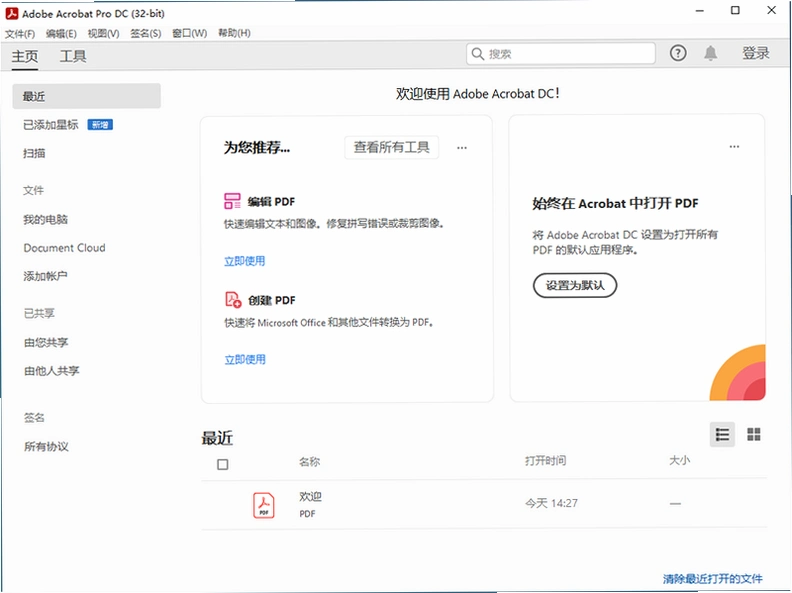Click the 创建 PDF heading text

272,300
